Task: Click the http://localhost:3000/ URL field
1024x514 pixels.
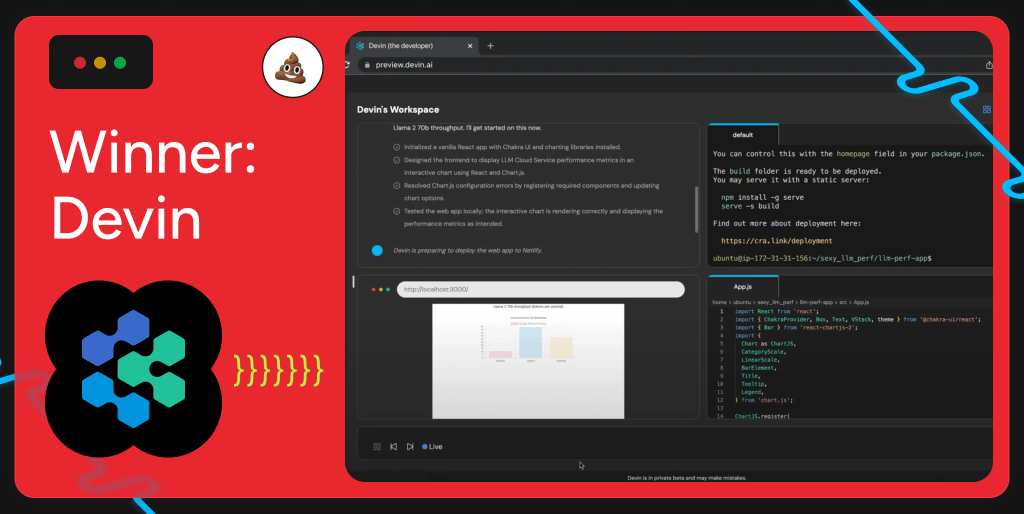Action: coord(541,289)
